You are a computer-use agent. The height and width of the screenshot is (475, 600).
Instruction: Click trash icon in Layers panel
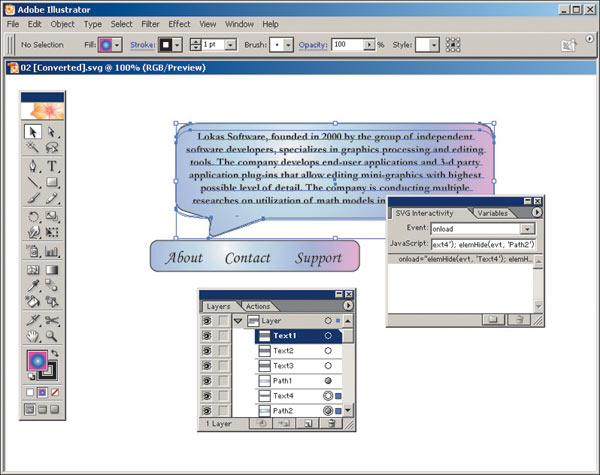[x=331, y=424]
